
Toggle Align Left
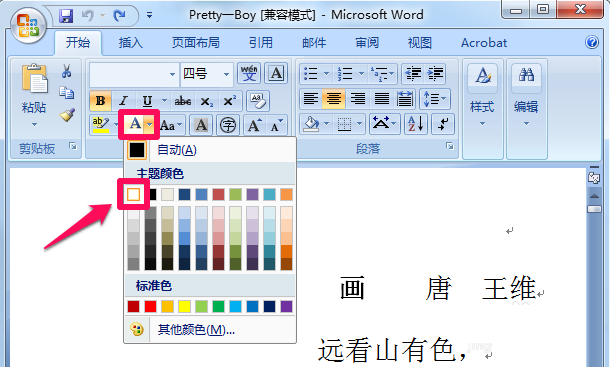tap(310, 98)
